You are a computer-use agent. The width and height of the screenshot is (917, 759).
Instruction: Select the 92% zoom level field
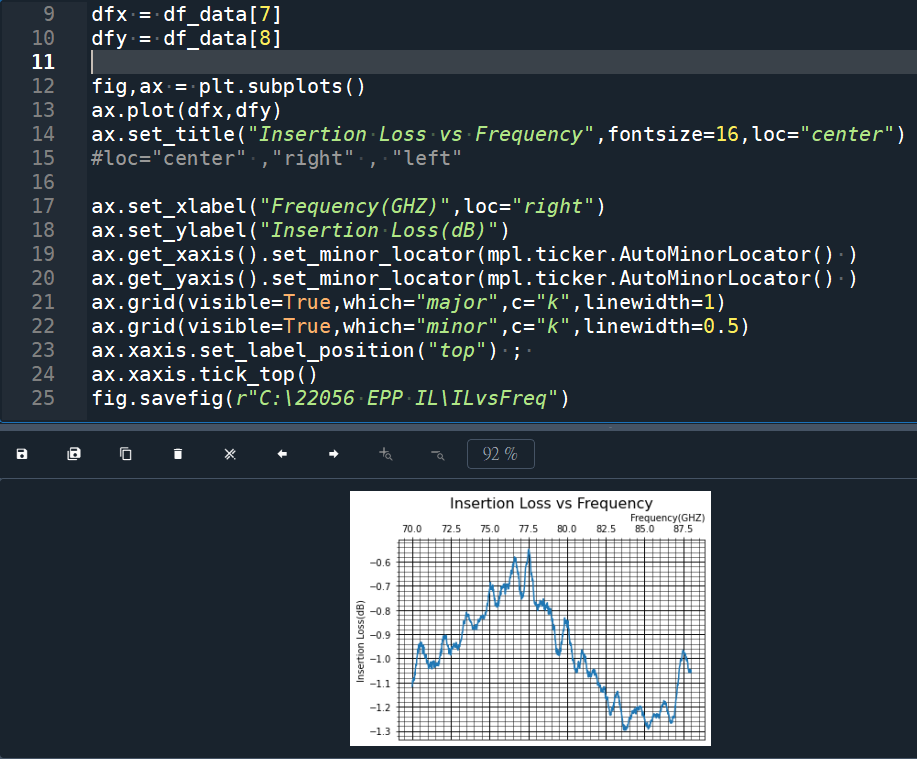pyautogui.click(x=500, y=453)
